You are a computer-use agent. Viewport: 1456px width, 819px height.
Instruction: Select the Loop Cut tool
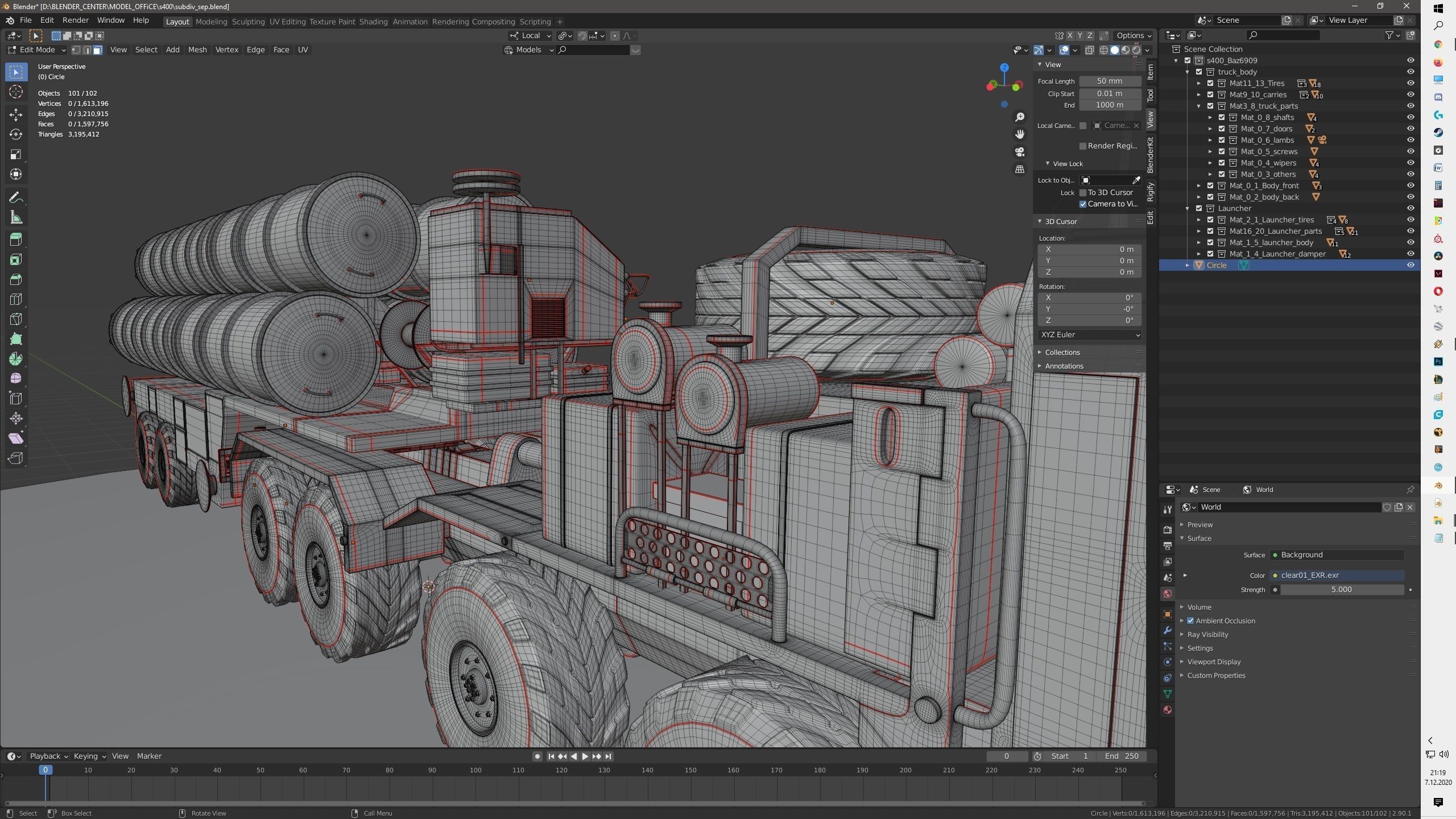[x=16, y=299]
